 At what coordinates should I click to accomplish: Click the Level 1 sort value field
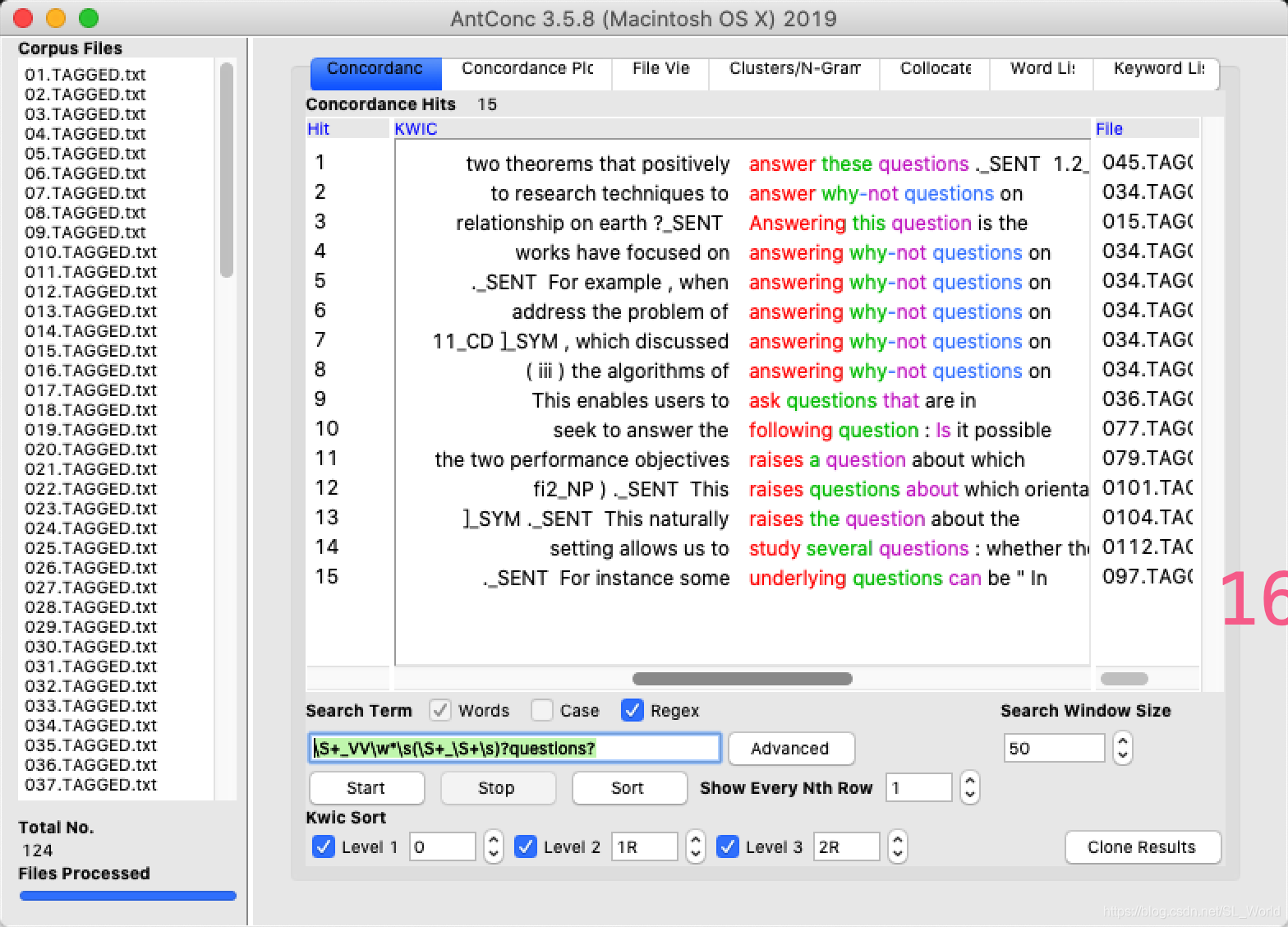tap(443, 847)
